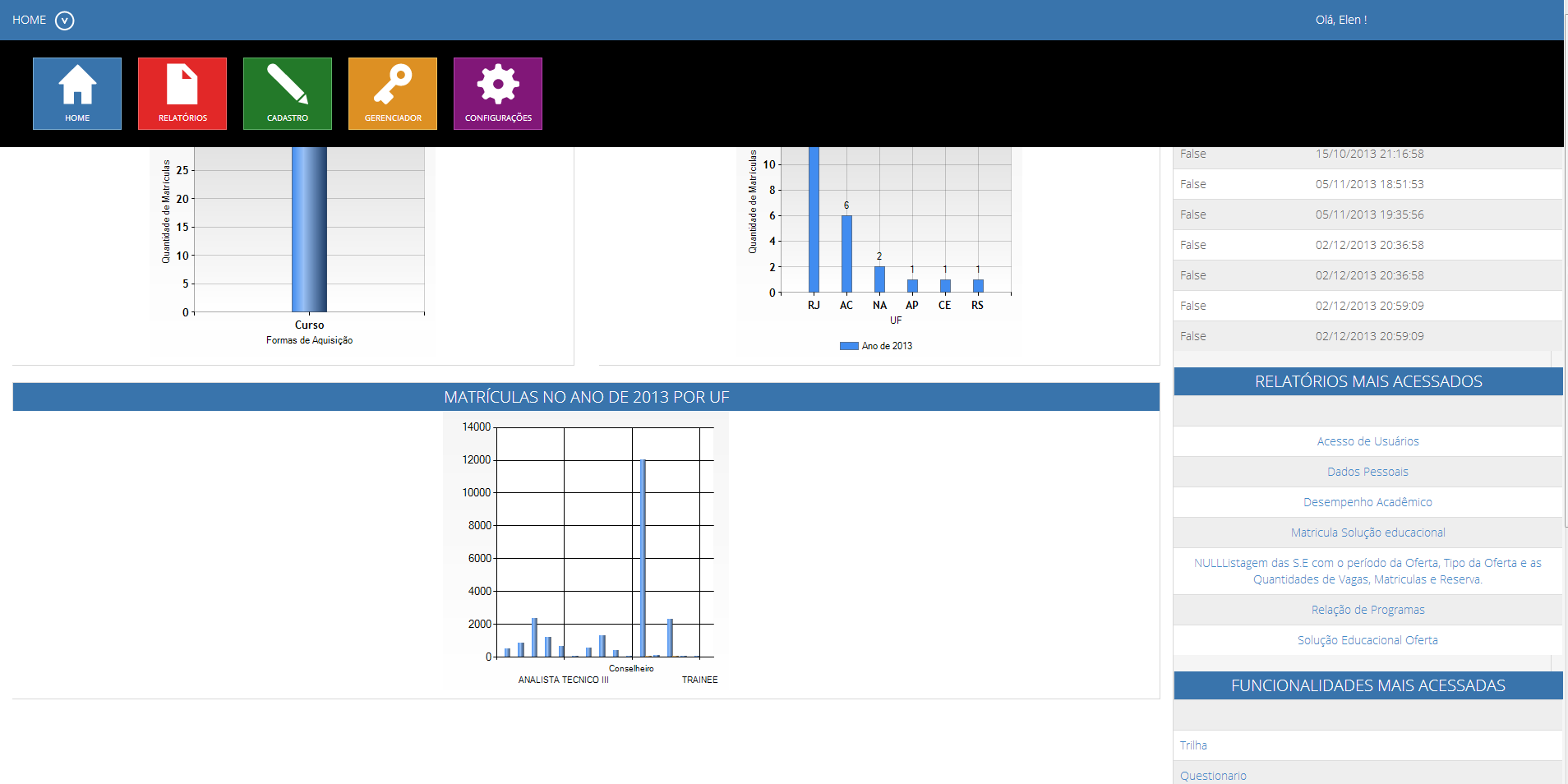
Task: Click the NA bar labeled 2
Action: [x=879, y=279]
